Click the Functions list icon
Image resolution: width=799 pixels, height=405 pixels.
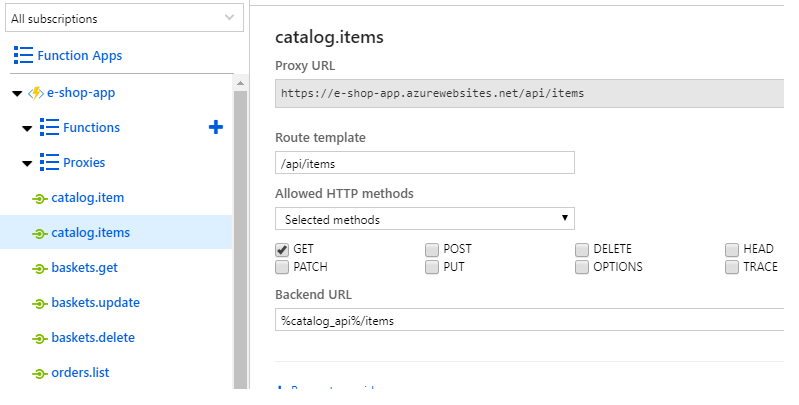pyautogui.click(x=49, y=128)
